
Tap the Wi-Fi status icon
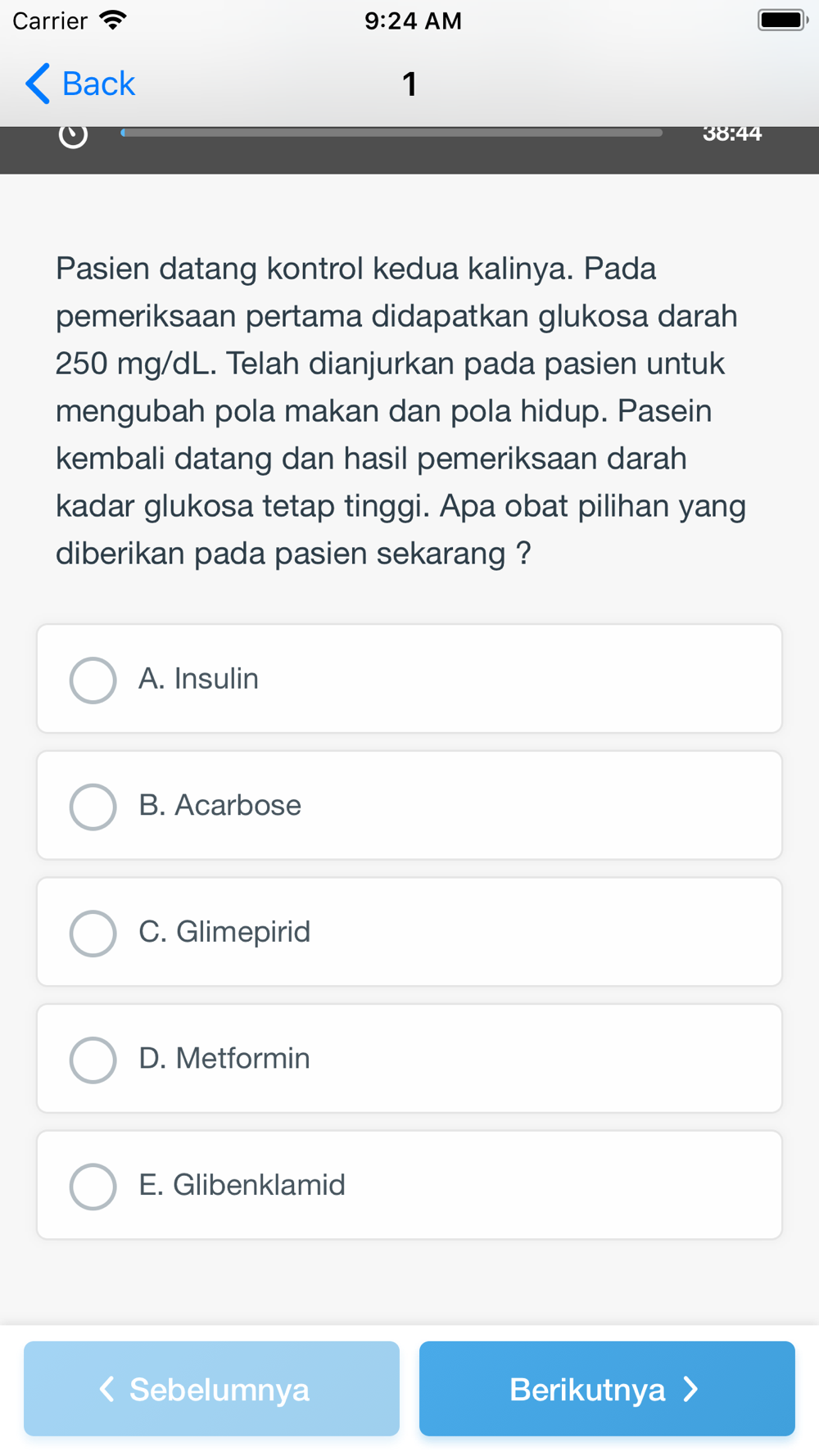[113, 20]
